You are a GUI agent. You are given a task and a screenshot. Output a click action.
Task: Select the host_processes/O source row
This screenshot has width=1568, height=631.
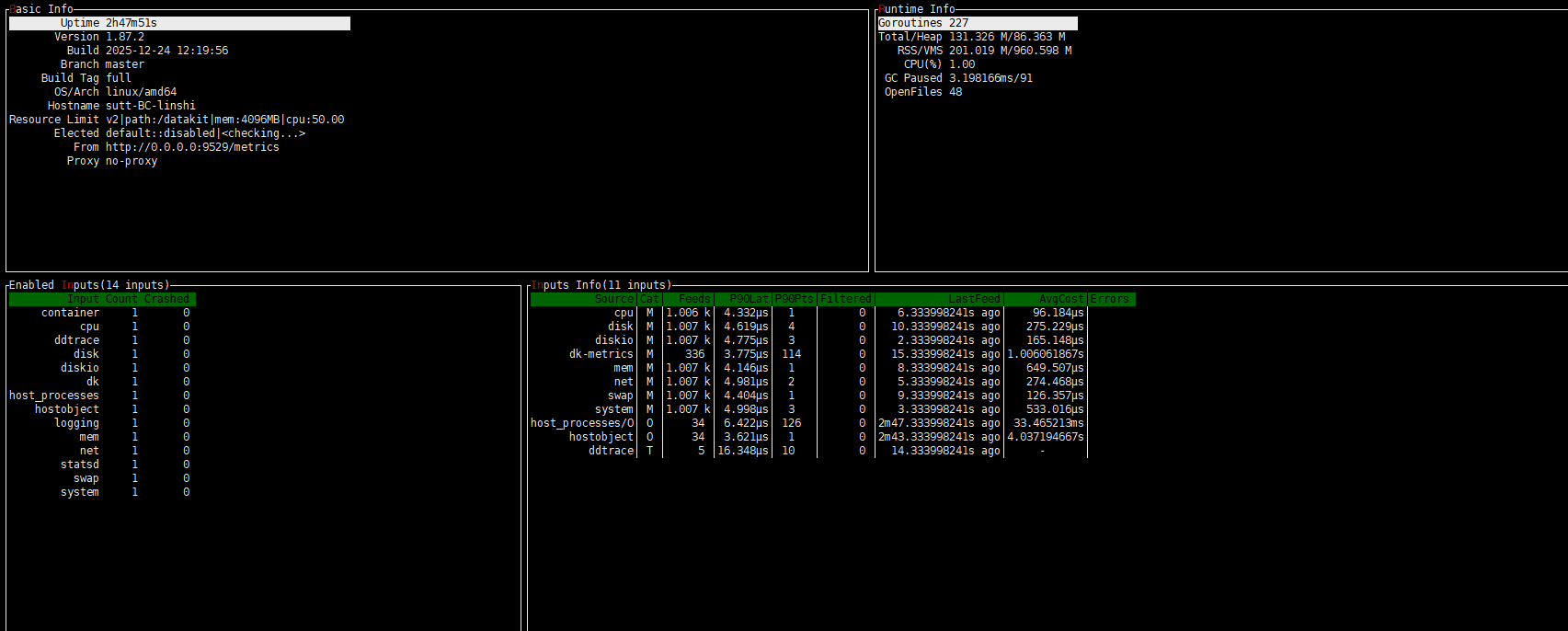(582, 423)
